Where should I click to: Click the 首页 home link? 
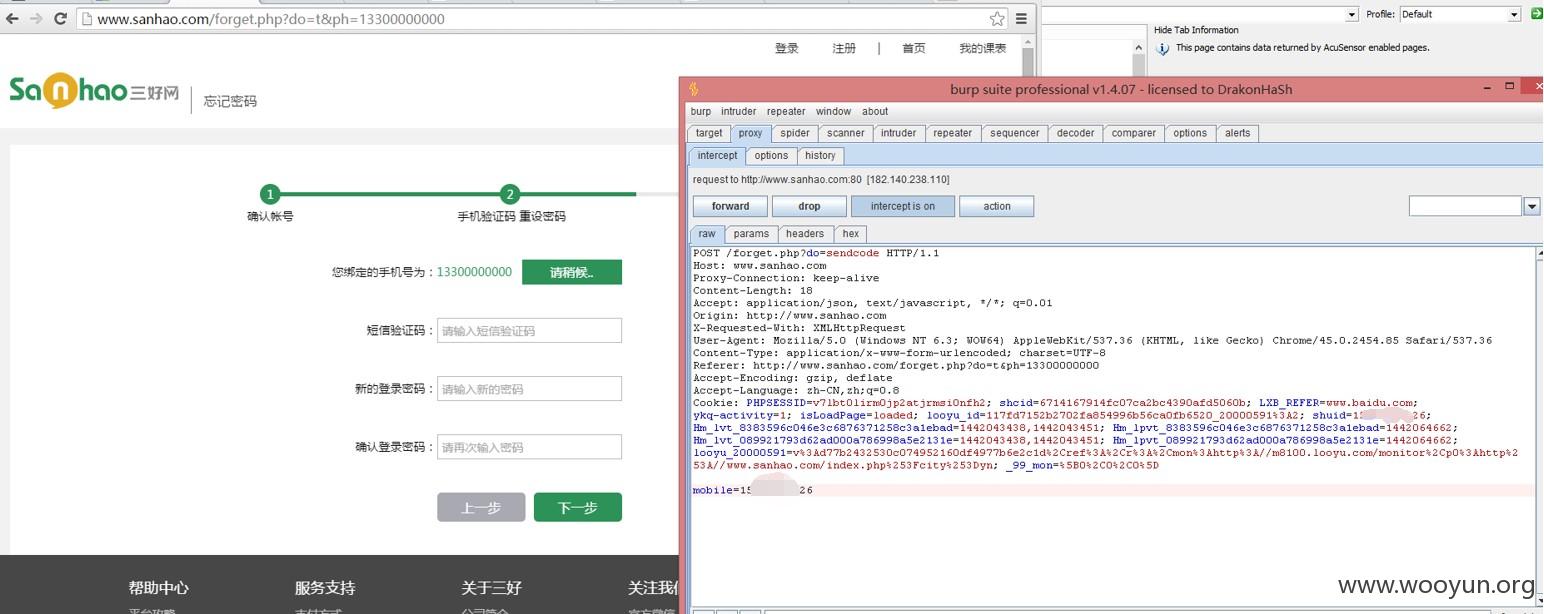point(914,48)
